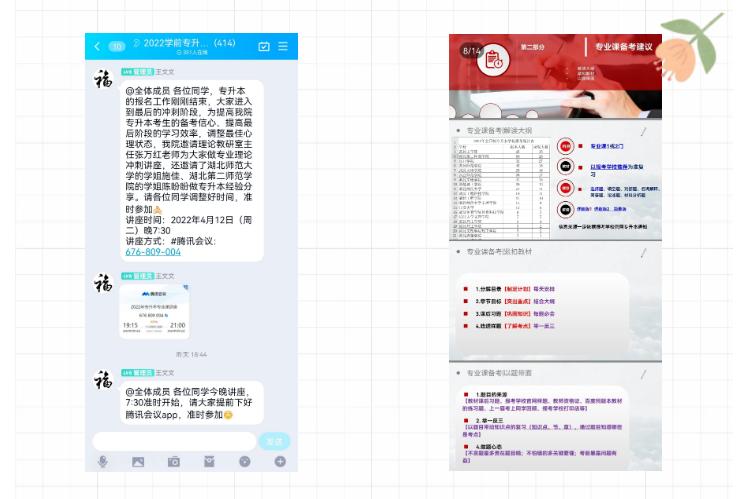The image size is (746, 499).
Task: Tap the unread count badge 10
Action: pyautogui.click(x=116, y=46)
